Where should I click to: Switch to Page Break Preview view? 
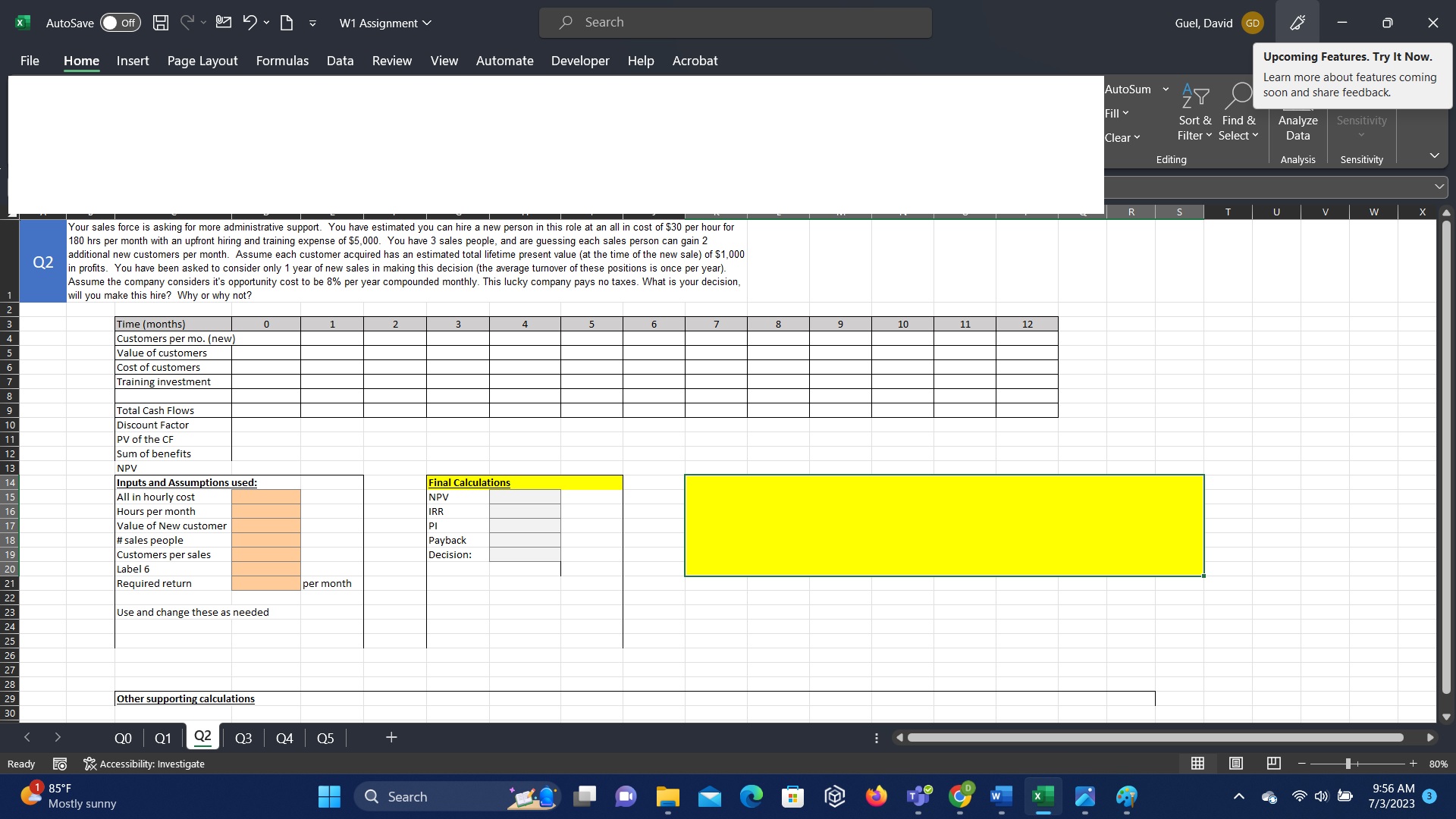click(x=1274, y=764)
